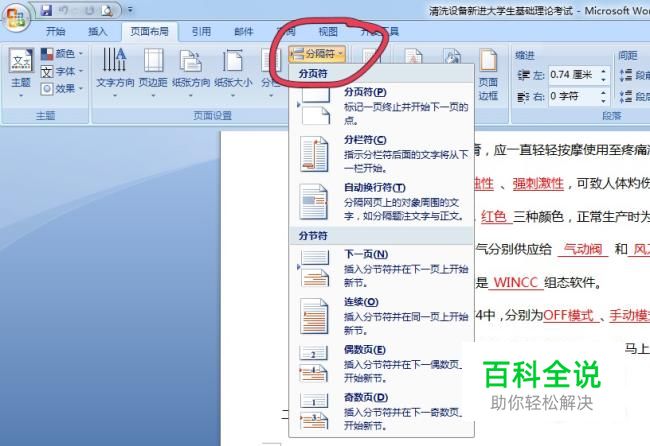Open dropdown arrow under 主题 button
The width and height of the screenshot is (650, 446).
[x=21, y=96]
